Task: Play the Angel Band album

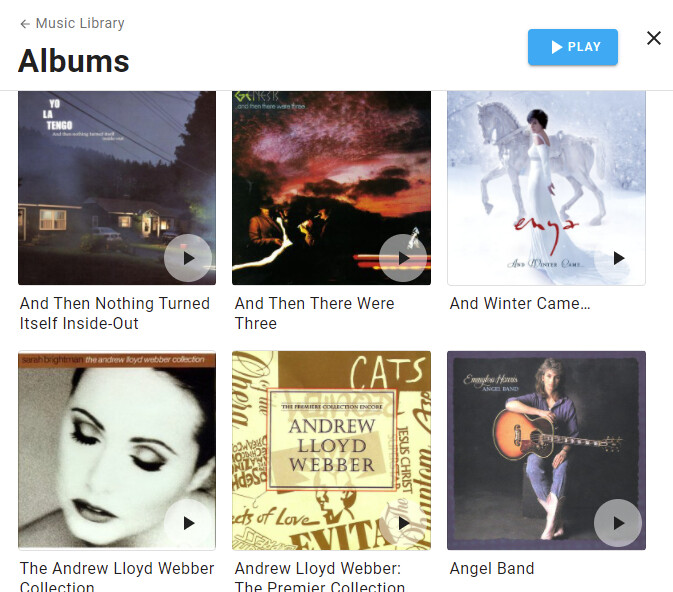Action: pos(618,523)
